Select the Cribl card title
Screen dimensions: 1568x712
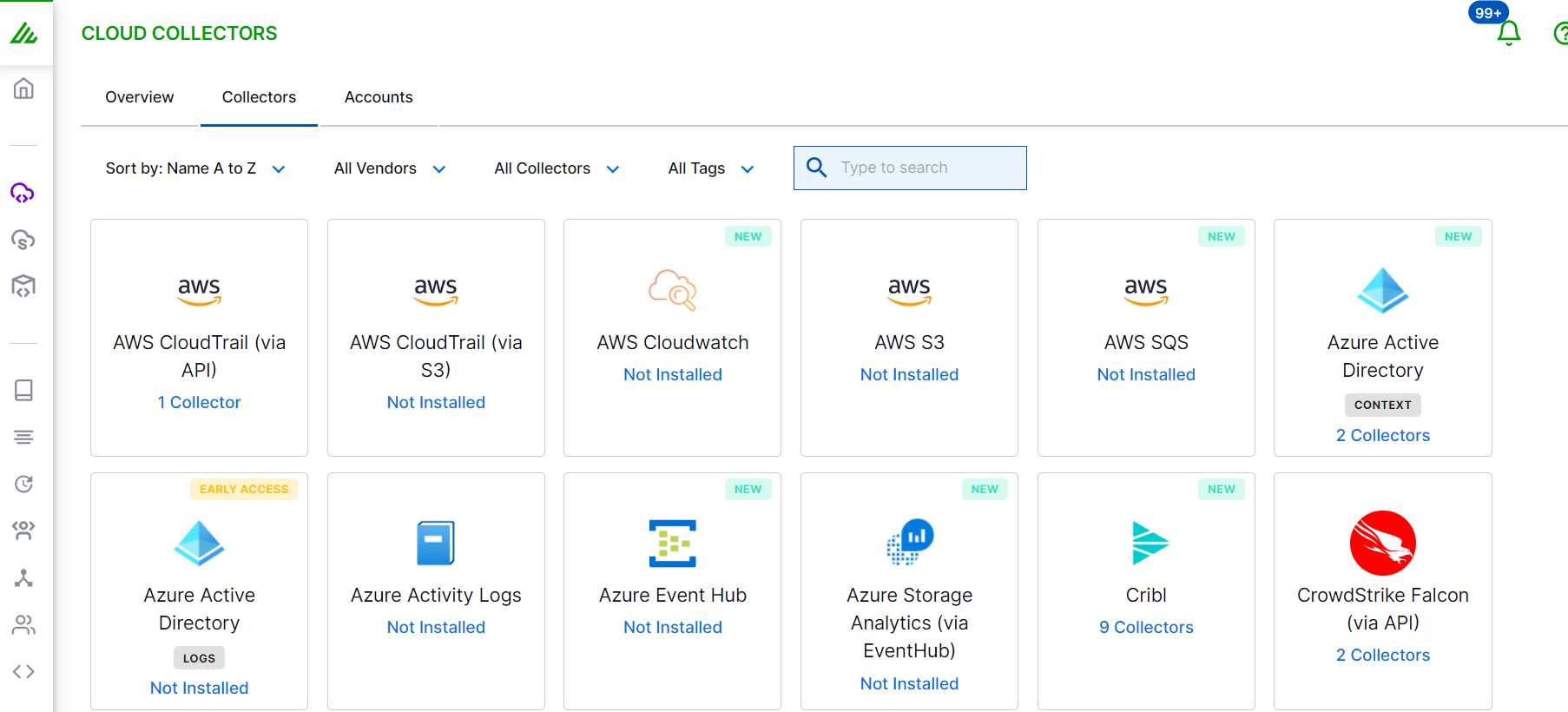click(1146, 595)
